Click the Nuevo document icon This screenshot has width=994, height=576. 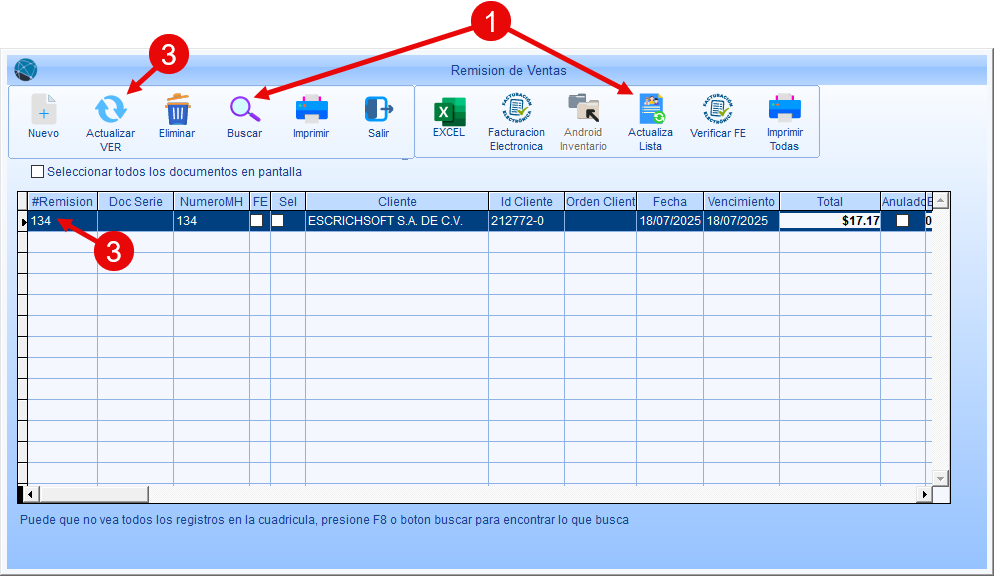click(x=43, y=110)
